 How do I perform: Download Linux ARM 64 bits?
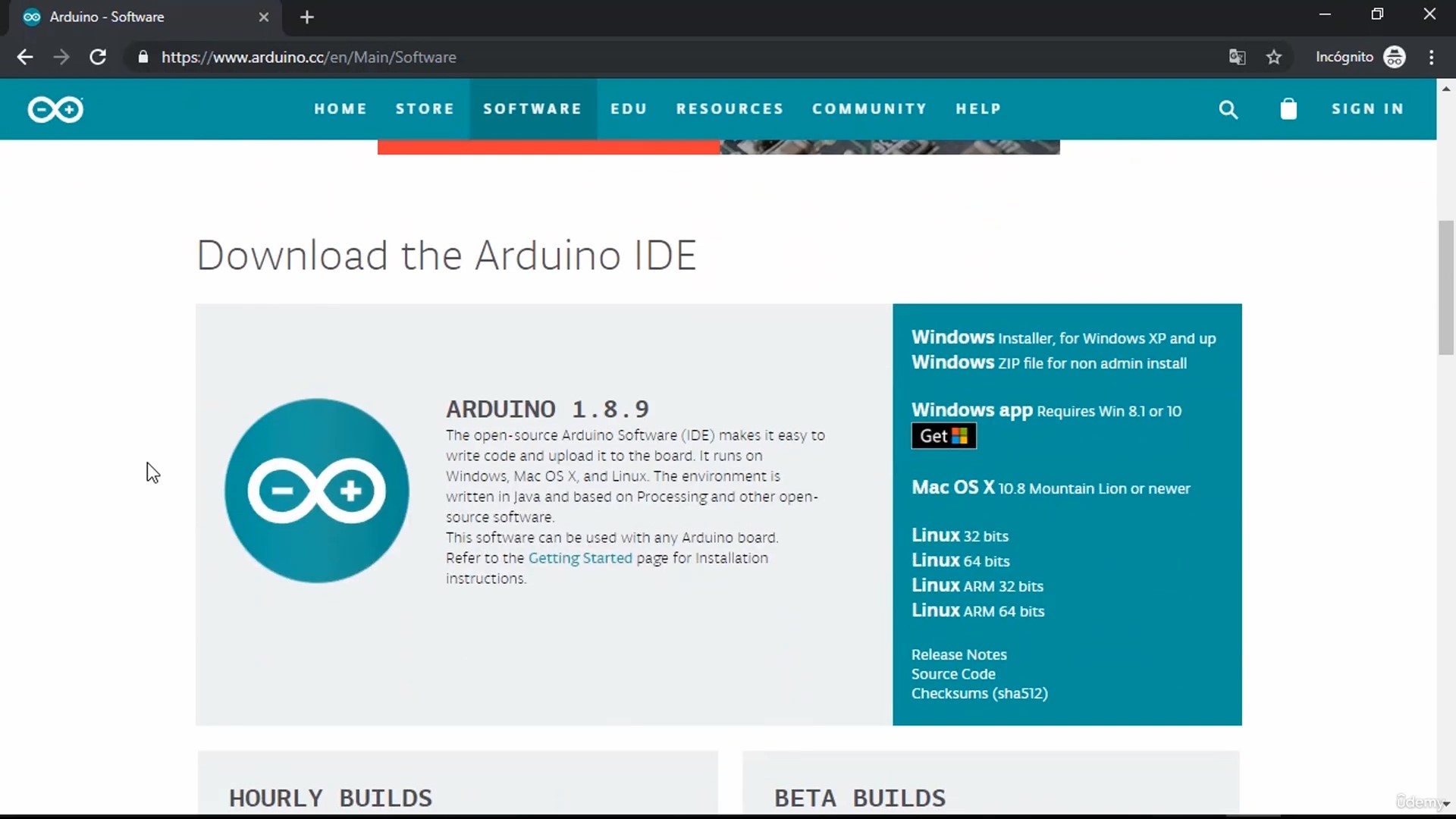point(978,610)
